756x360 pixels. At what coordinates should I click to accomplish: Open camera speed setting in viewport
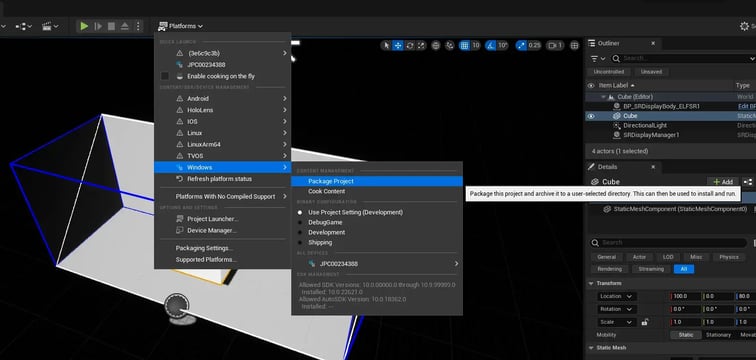pos(555,45)
